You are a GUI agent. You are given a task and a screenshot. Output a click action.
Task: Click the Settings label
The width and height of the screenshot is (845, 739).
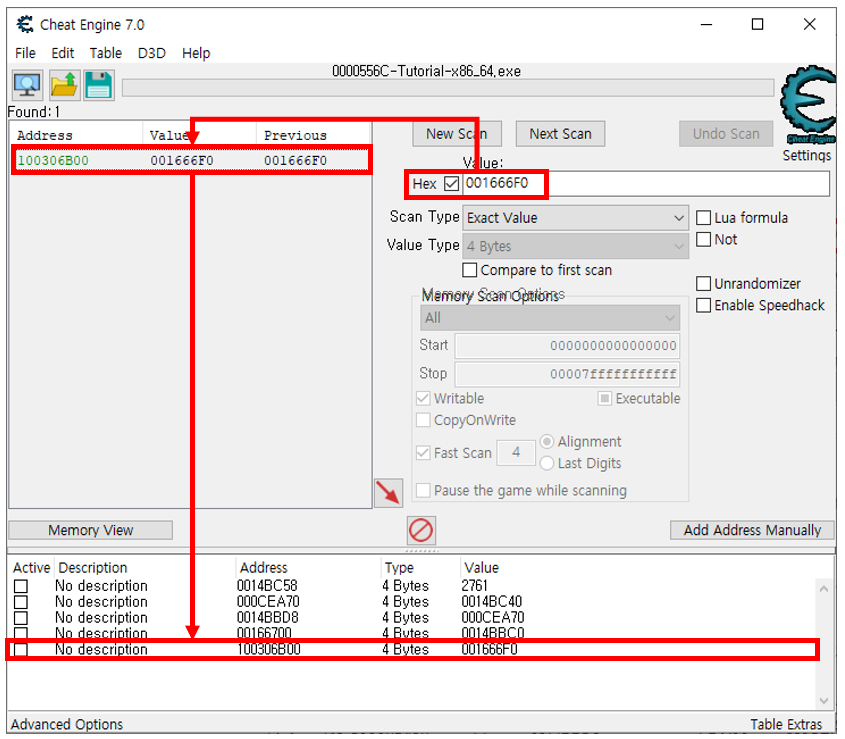point(806,155)
